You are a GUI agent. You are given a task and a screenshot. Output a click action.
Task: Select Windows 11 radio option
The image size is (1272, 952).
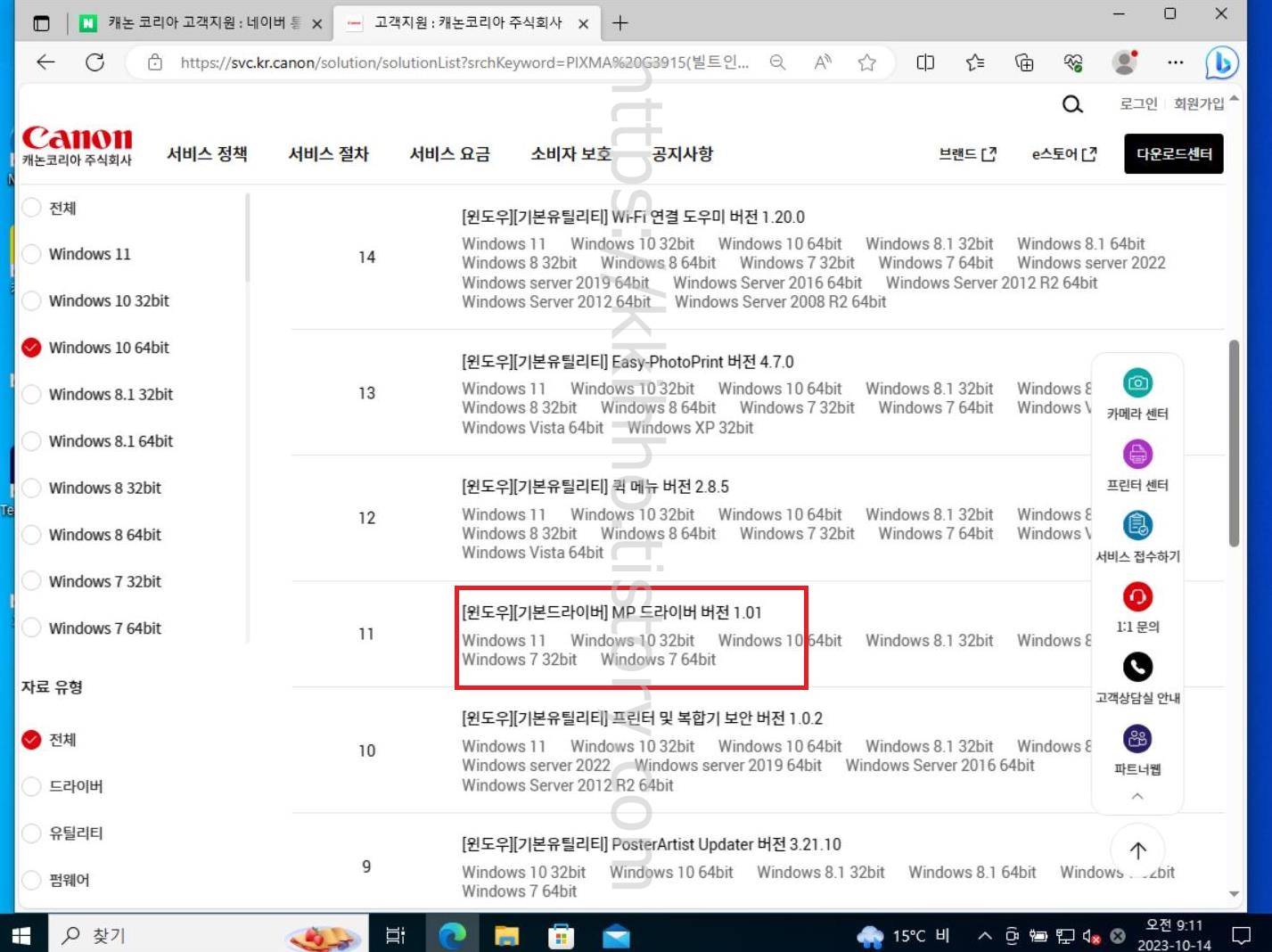(x=31, y=254)
